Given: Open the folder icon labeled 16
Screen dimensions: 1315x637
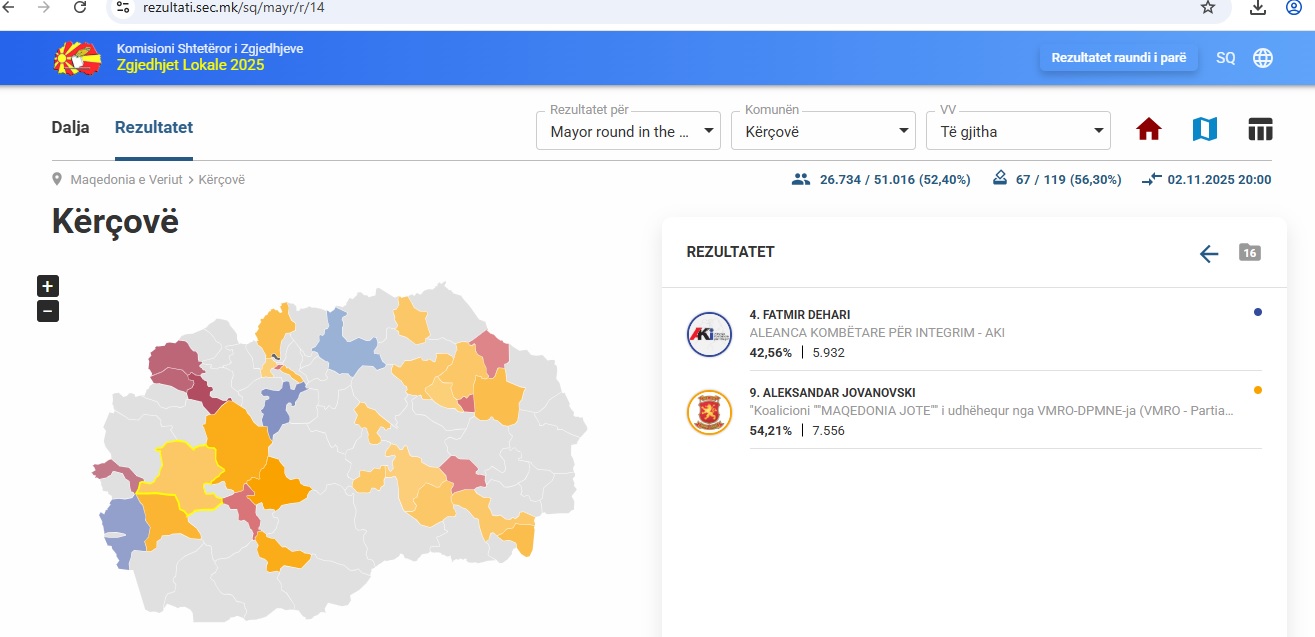Looking at the screenshot, I should 1249,252.
